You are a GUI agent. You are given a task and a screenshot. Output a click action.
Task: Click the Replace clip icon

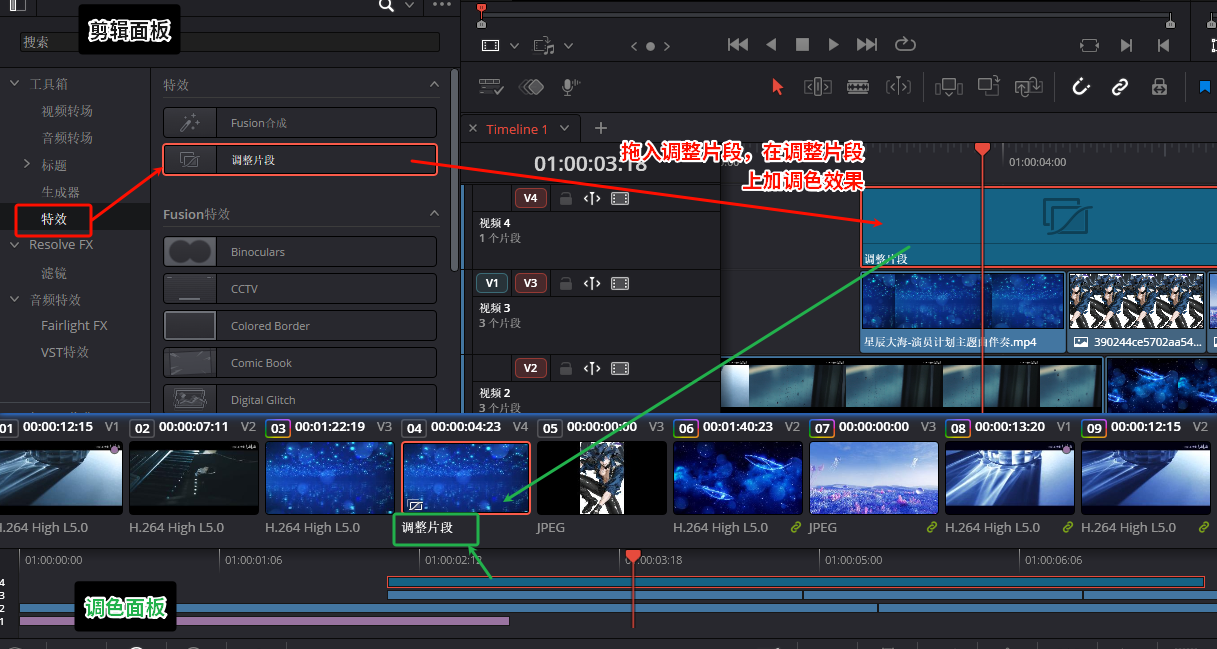[1029, 87]
